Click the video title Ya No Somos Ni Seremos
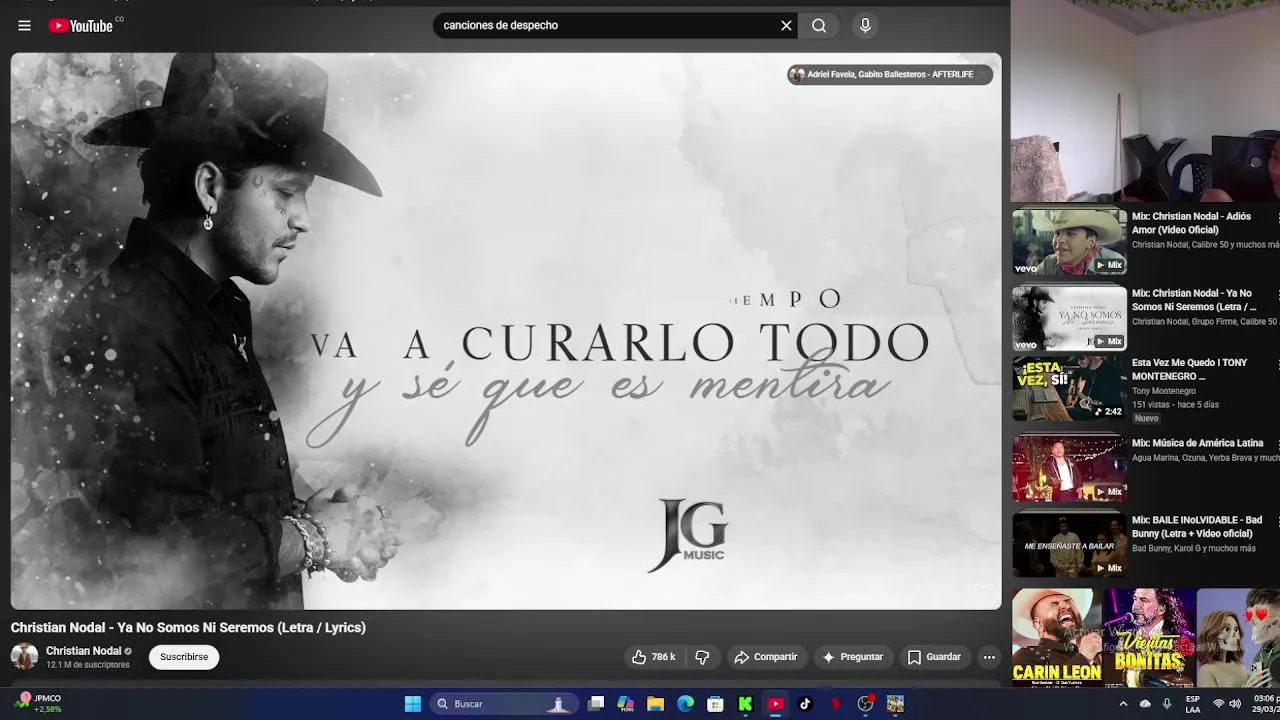1280x720 pixels. click(188, 628)
